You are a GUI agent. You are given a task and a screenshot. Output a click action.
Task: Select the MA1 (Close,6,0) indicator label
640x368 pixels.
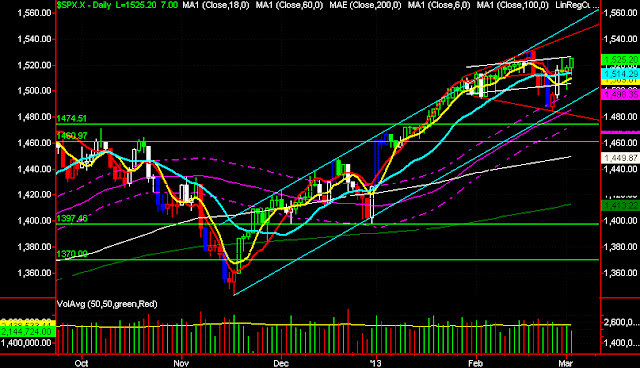439,5
